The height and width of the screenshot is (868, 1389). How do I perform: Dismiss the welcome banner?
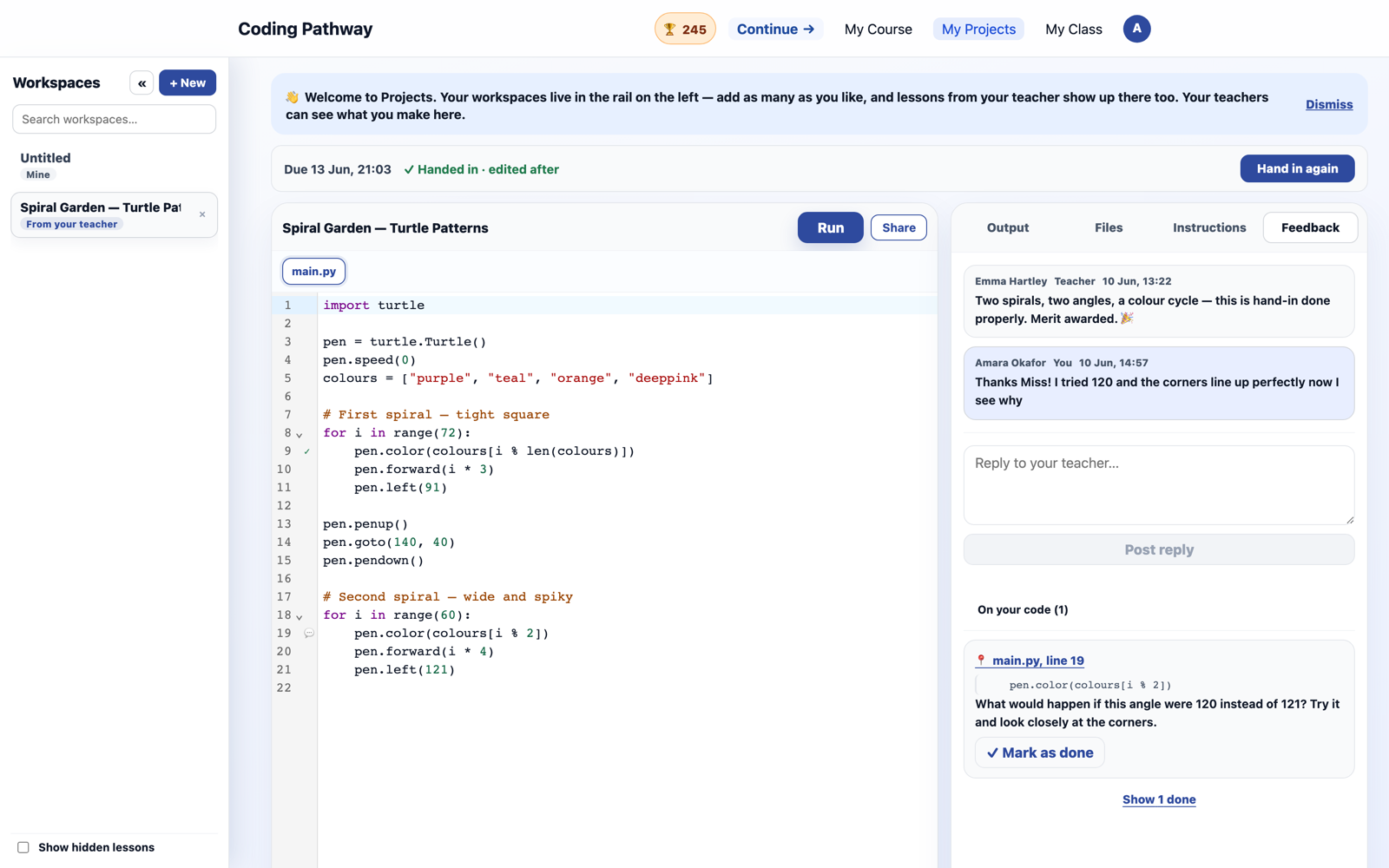[x=1329, y=104]
